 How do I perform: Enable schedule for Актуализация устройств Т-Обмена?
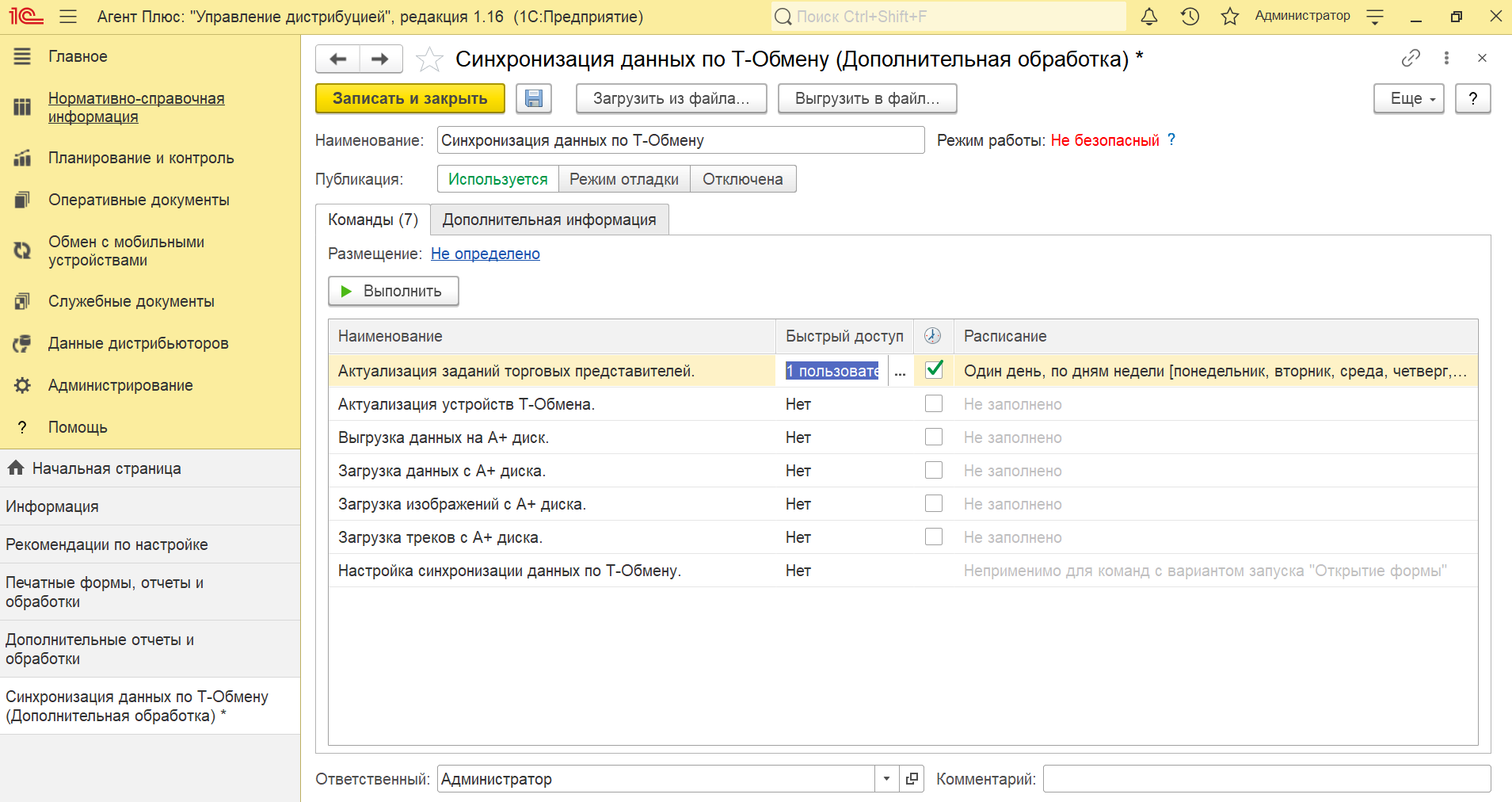coord(934,403)
